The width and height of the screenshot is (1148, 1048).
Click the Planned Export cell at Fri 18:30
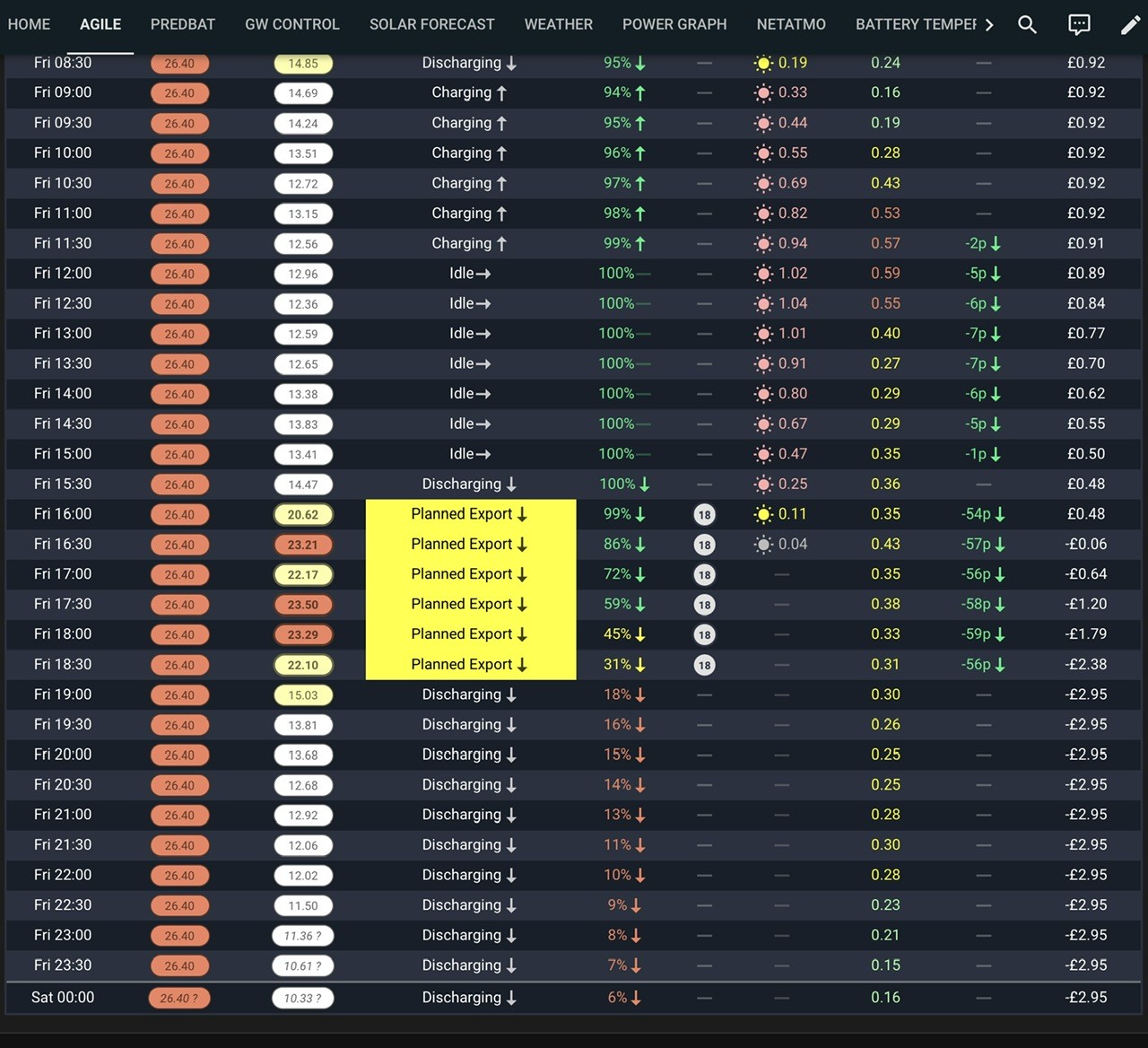point(471,665)
